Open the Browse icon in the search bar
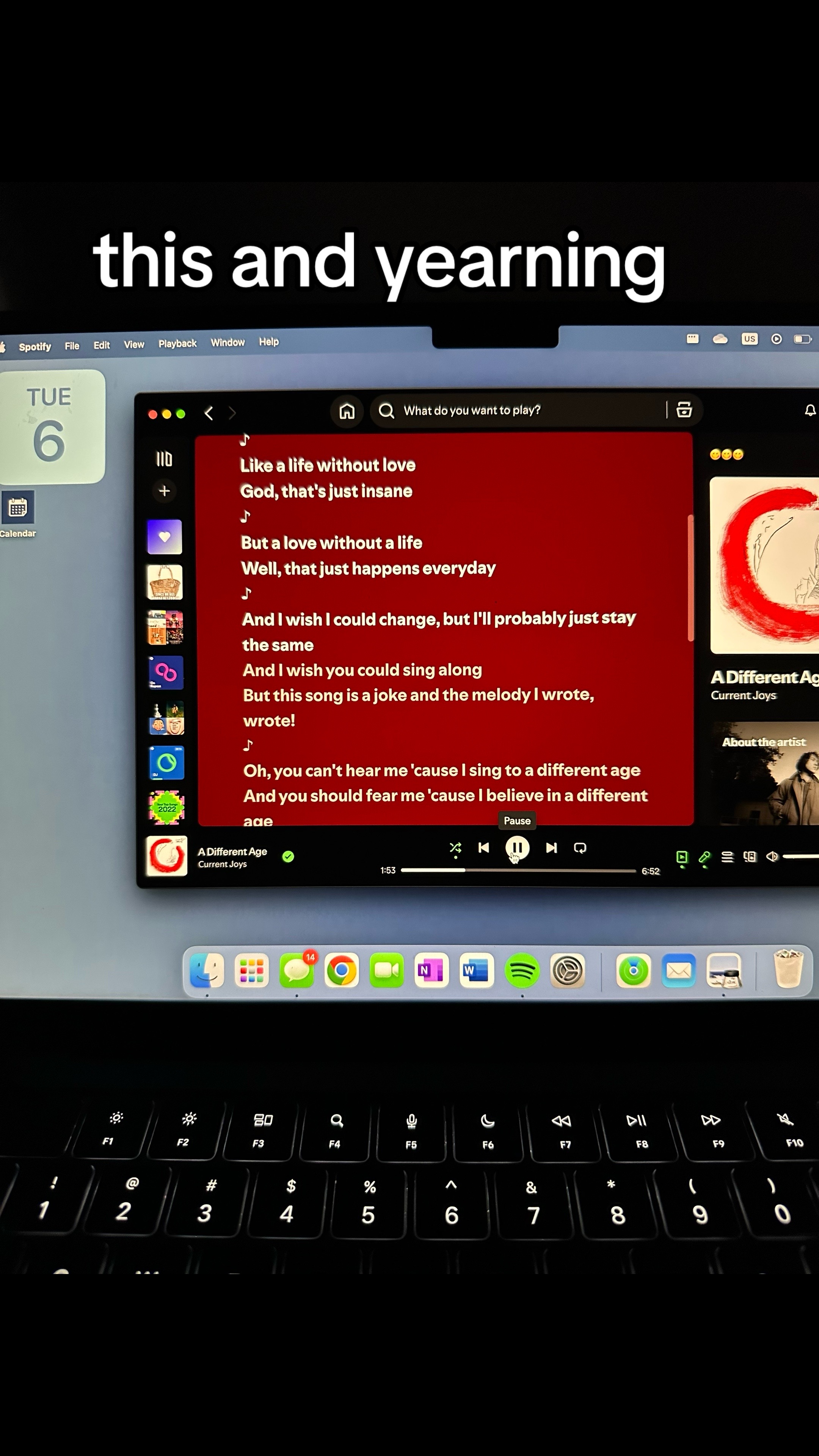This screenshot has height=1456, width=819. (684, 410)
